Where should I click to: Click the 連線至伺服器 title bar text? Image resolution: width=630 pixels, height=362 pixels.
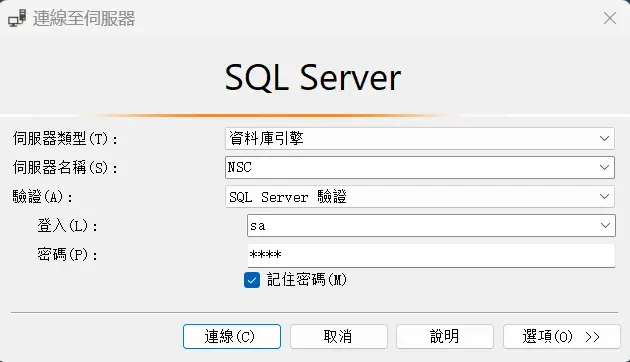point(84,18)
